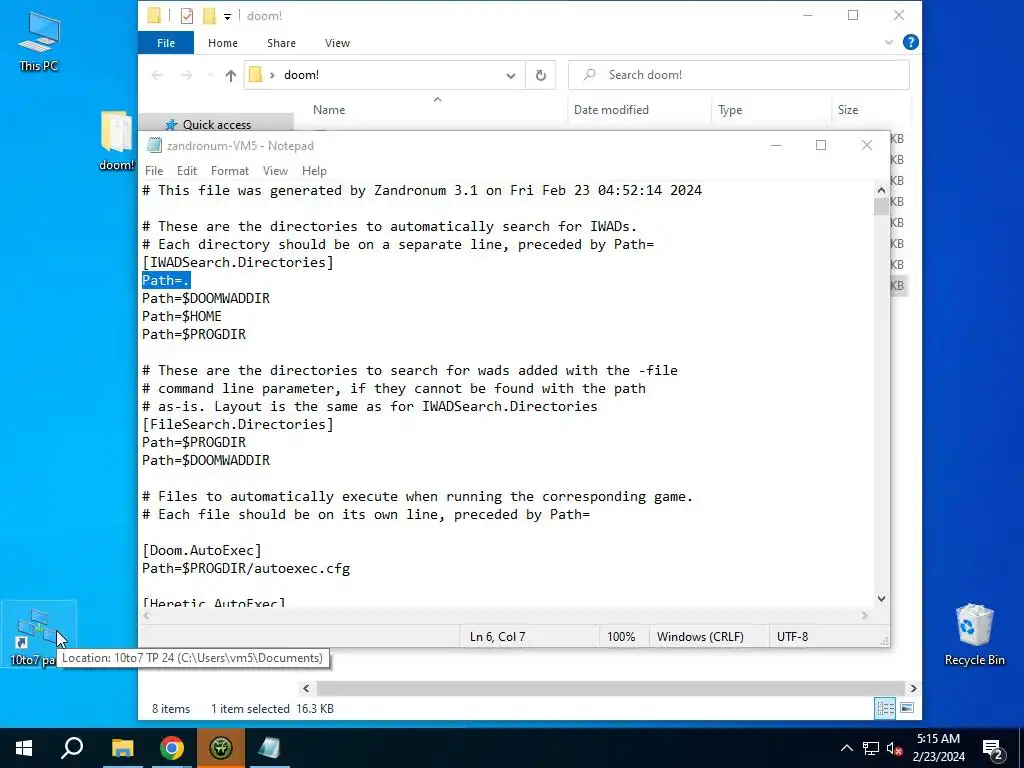Open Notepad Format menu
The image size is (1024, 768).
point(230,171)
